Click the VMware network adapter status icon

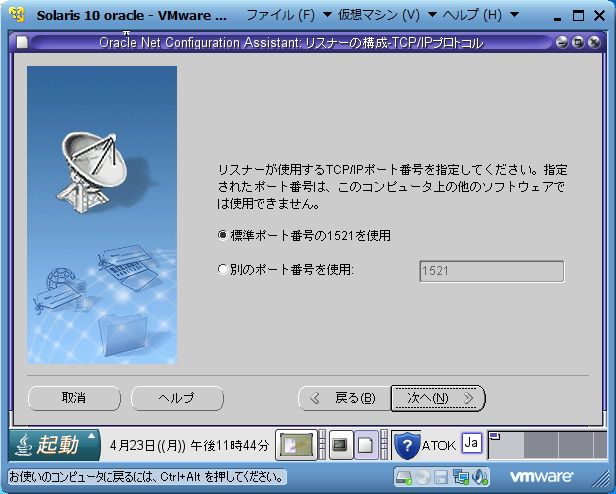pyautogui.click(x=460, y=477)
